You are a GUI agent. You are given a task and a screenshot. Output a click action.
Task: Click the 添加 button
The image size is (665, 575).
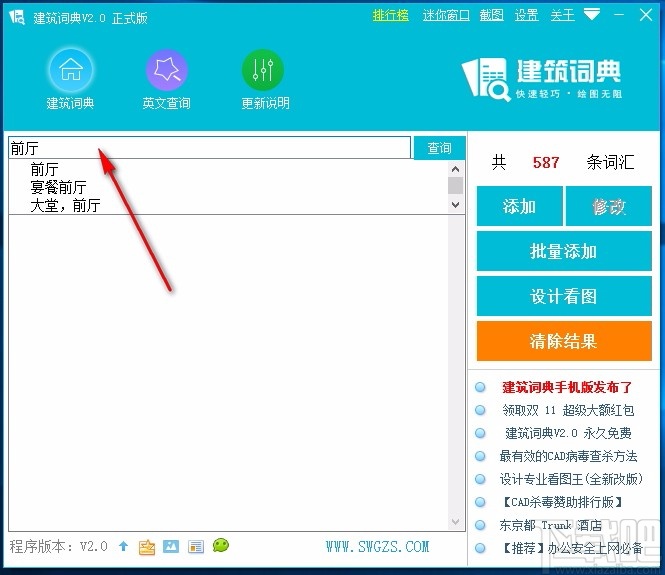pos(520,206)
